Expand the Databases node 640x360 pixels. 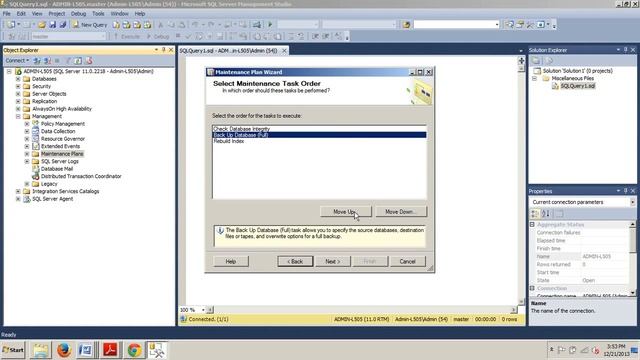pyautogui.click(x=18, y=79)
